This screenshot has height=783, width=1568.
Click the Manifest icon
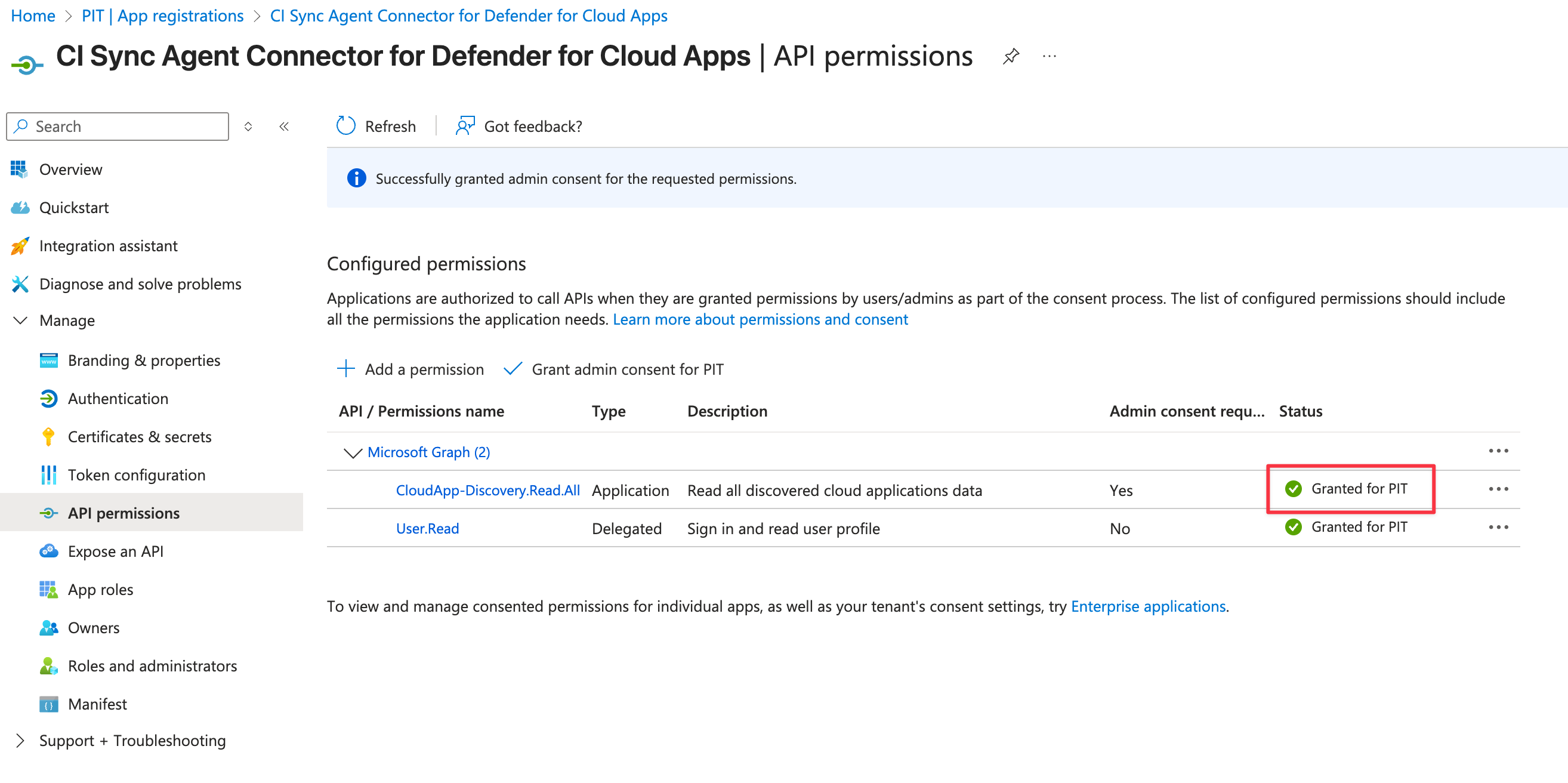click(x=49, y=704)
